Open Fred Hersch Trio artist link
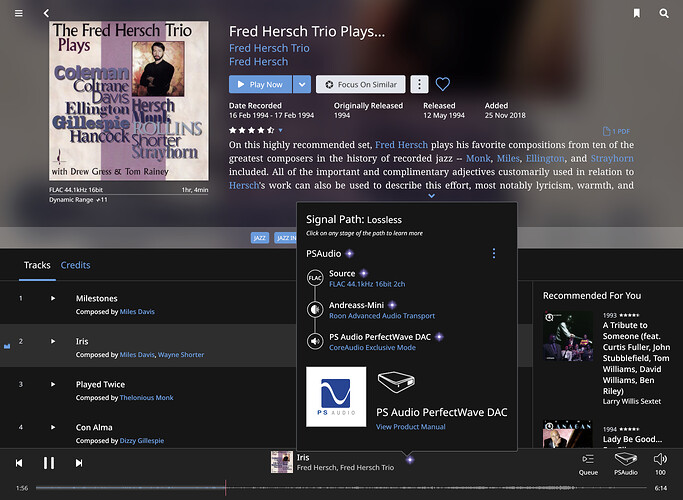 click(x=269, y=48)
